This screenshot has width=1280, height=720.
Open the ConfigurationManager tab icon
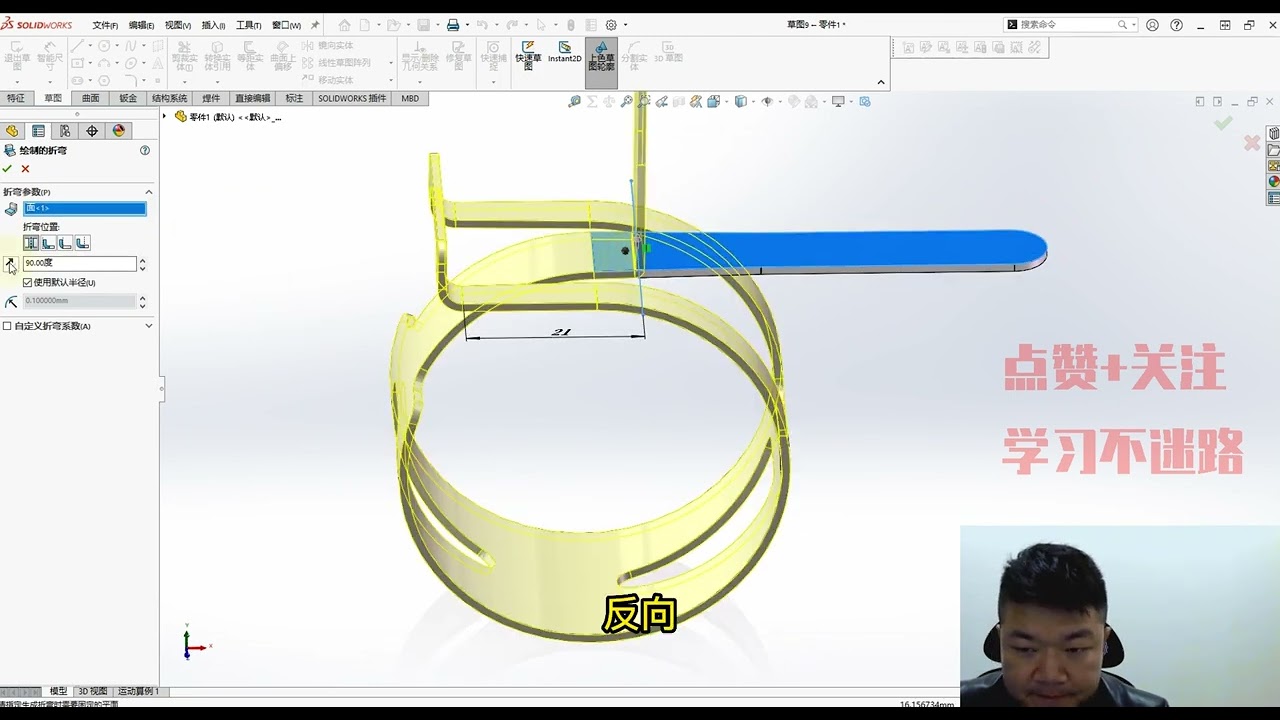[65, 131]
